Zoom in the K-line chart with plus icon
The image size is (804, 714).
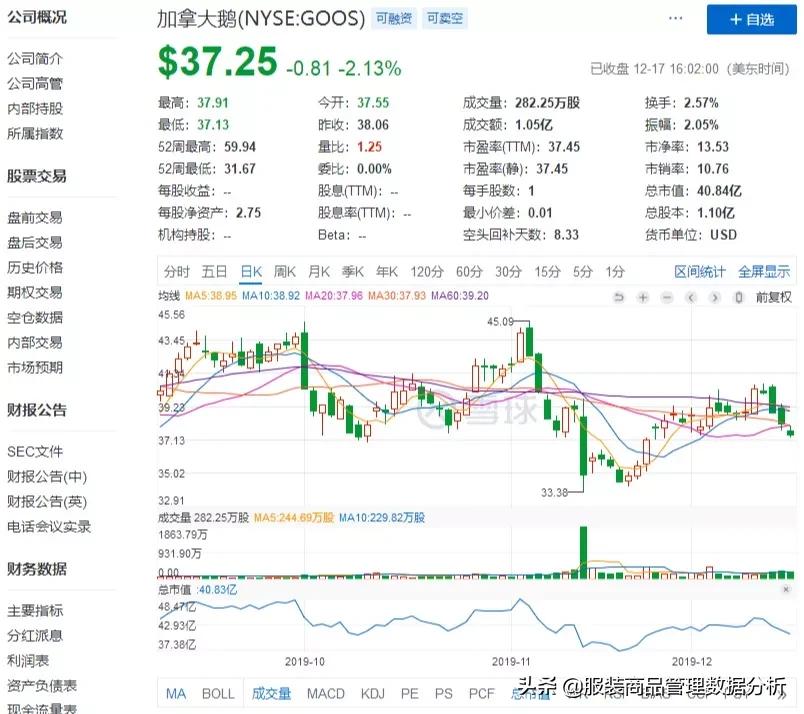point(642,297)
